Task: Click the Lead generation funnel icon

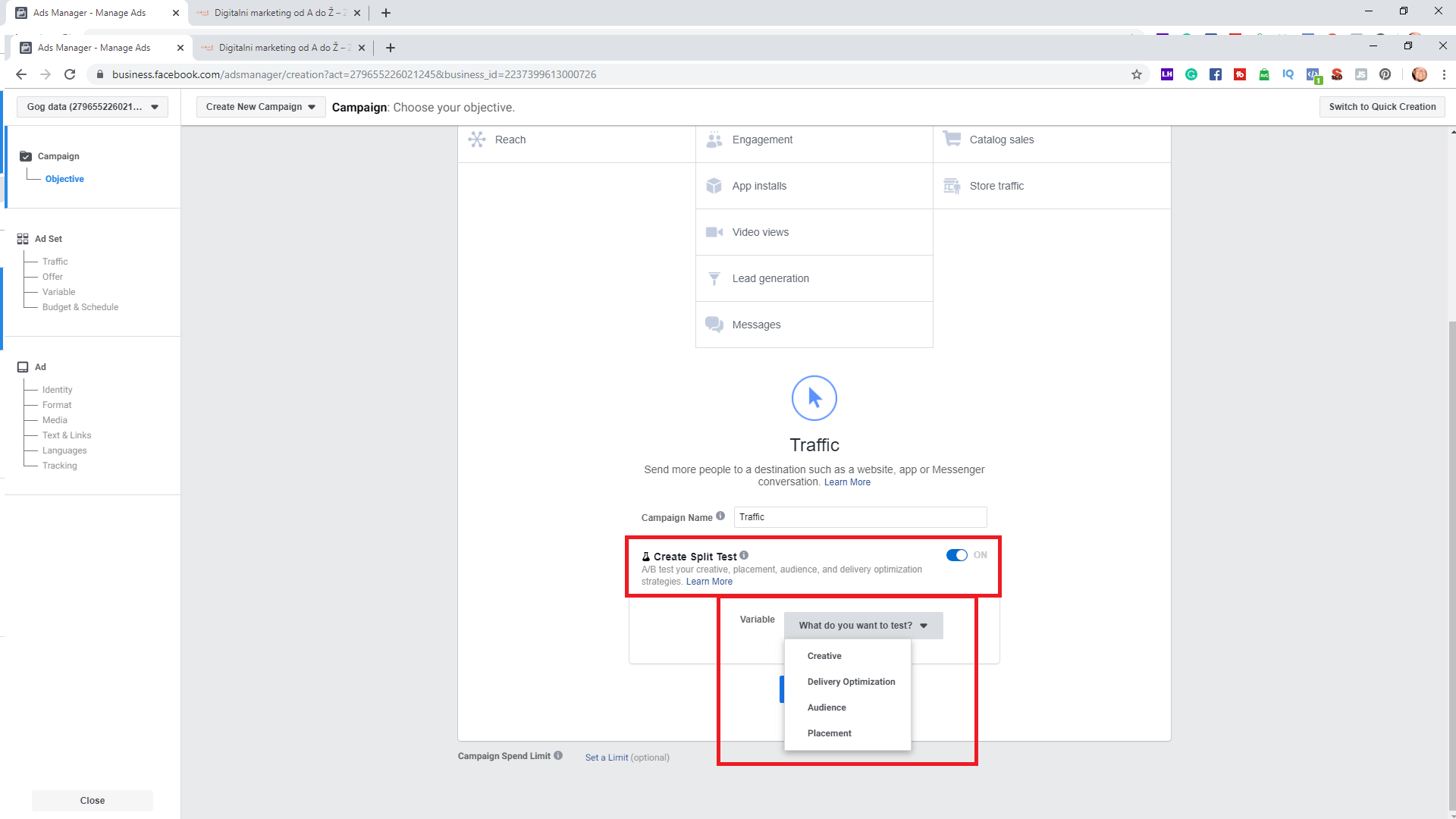Action: [714, 278]
